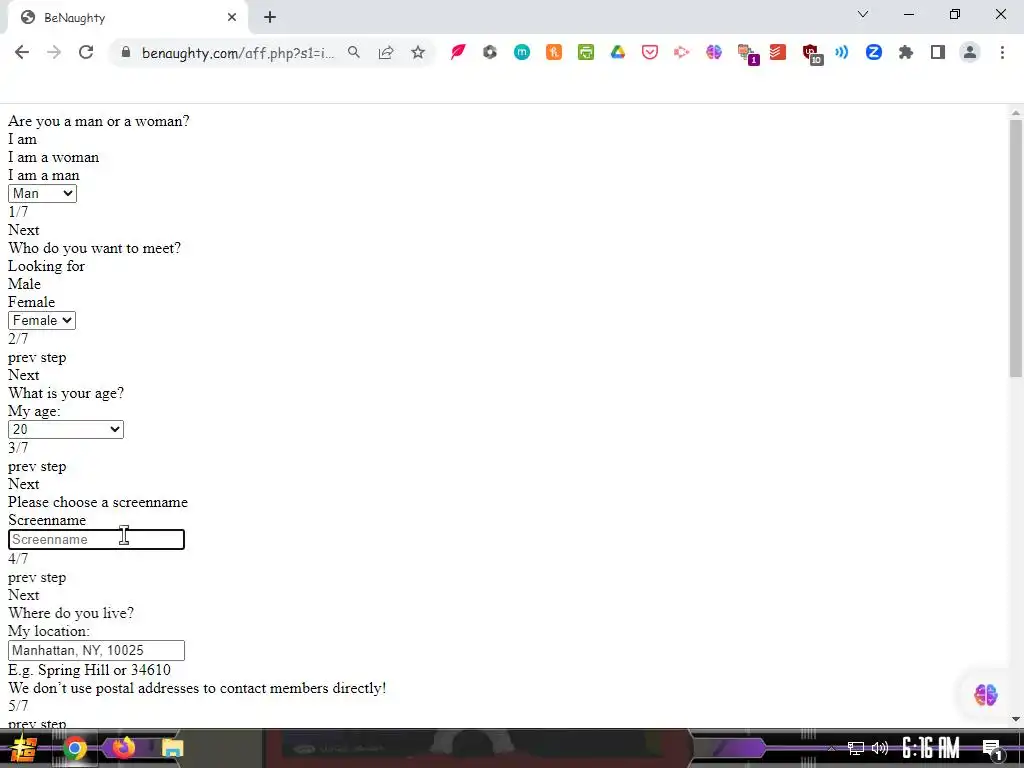
Task: Click the 6:16 AM taskbar clock
Action: 931,748
